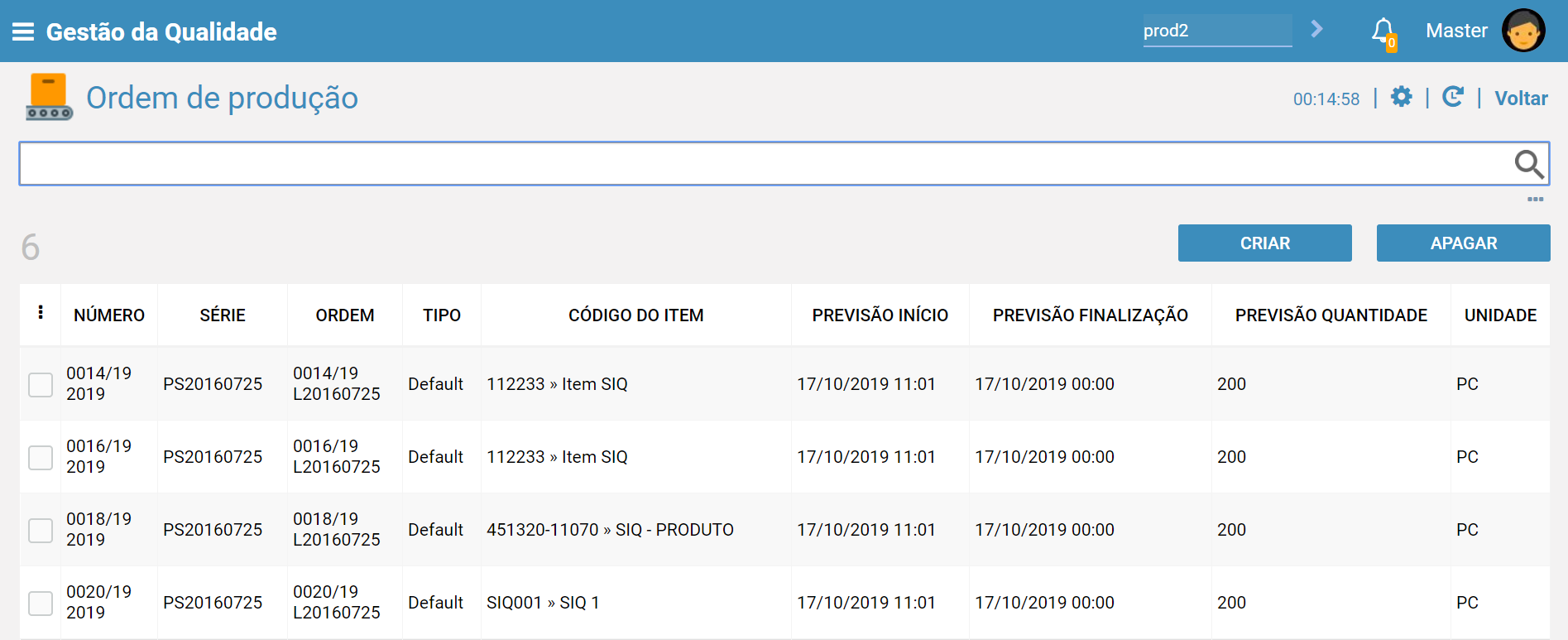
Task: Expand advanced search ellipsis below search box
Action: pyautogui.click(x=1536, y=199)
